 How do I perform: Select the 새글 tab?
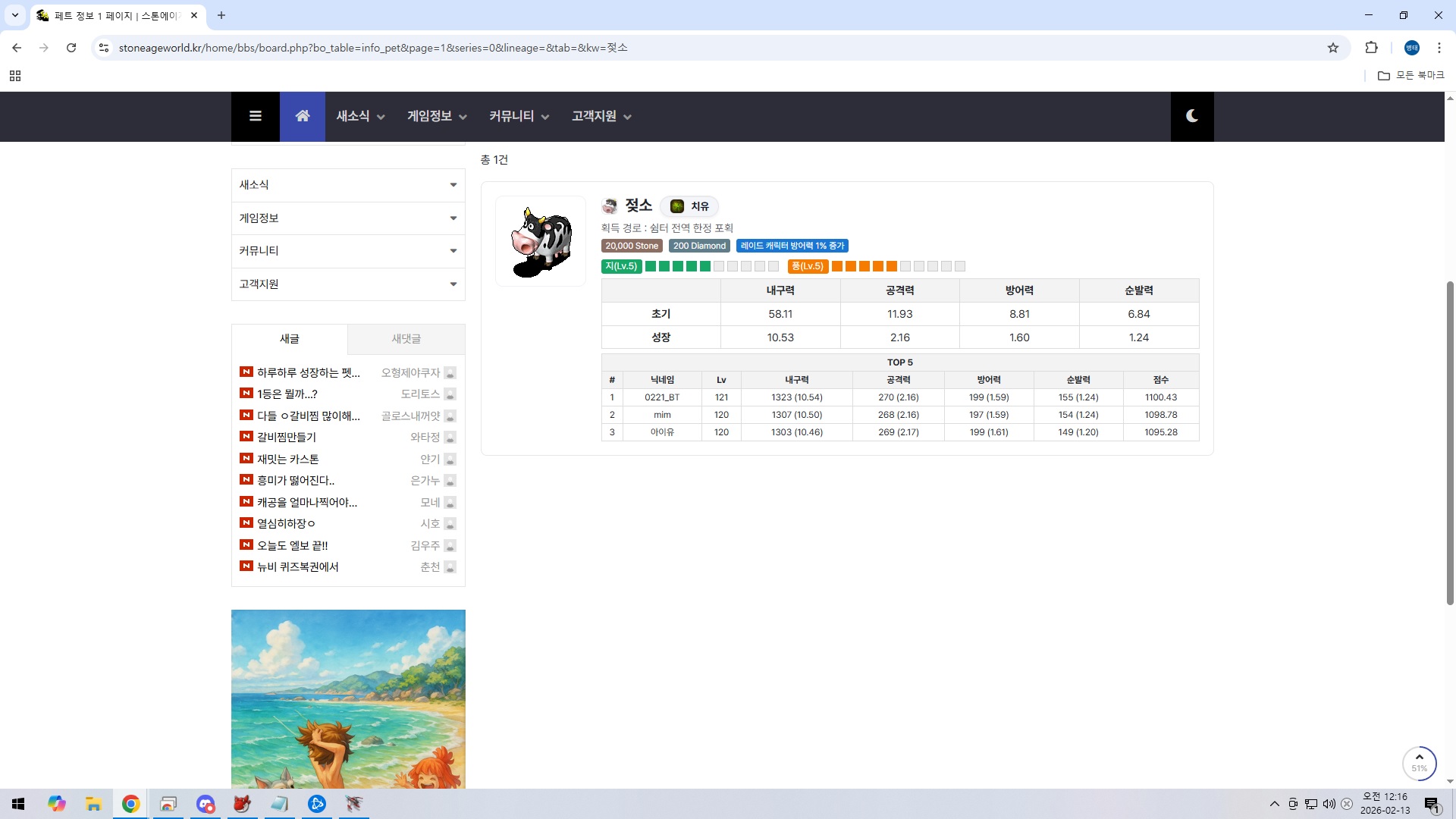click(x=290, y=339)
